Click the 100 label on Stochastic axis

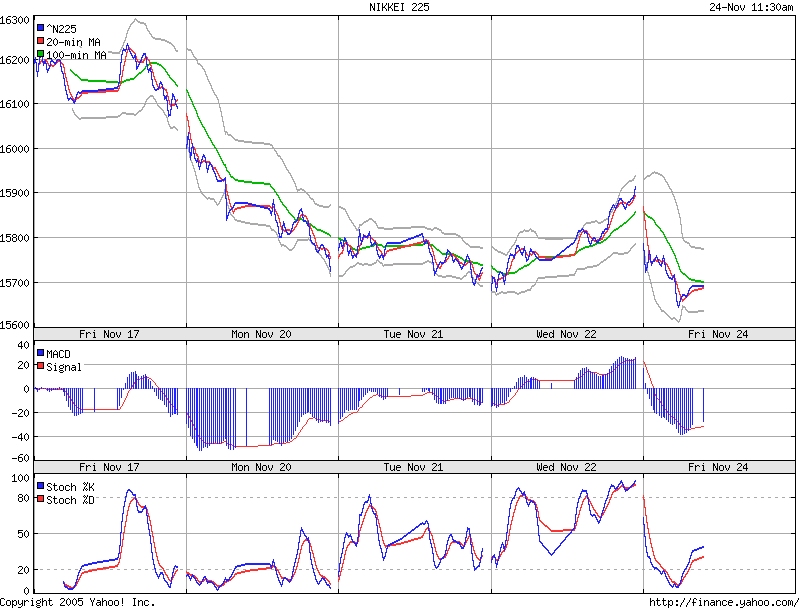coord(20,478)
